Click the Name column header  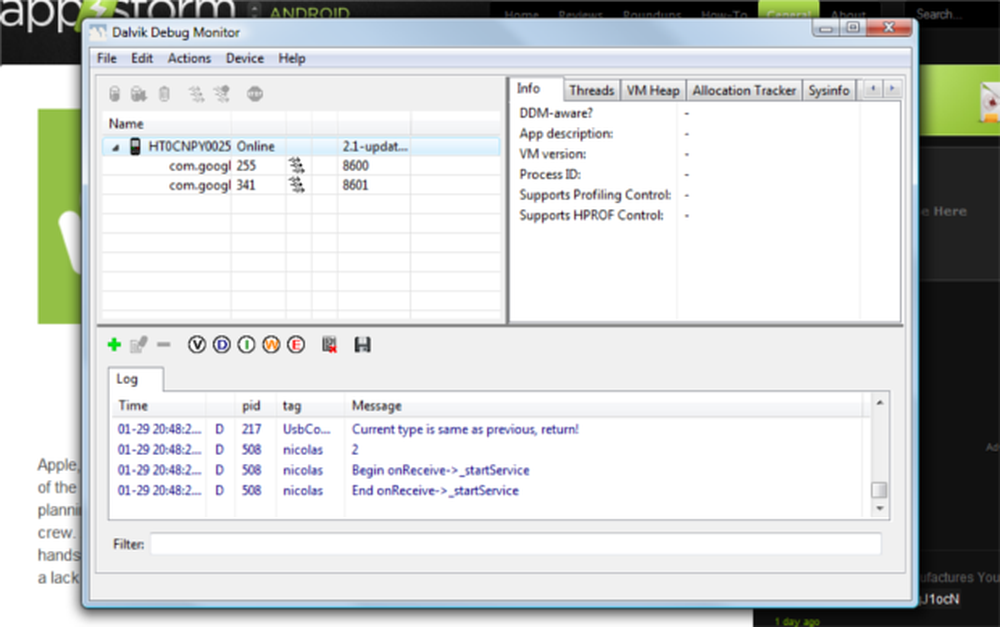pos(166,124)
